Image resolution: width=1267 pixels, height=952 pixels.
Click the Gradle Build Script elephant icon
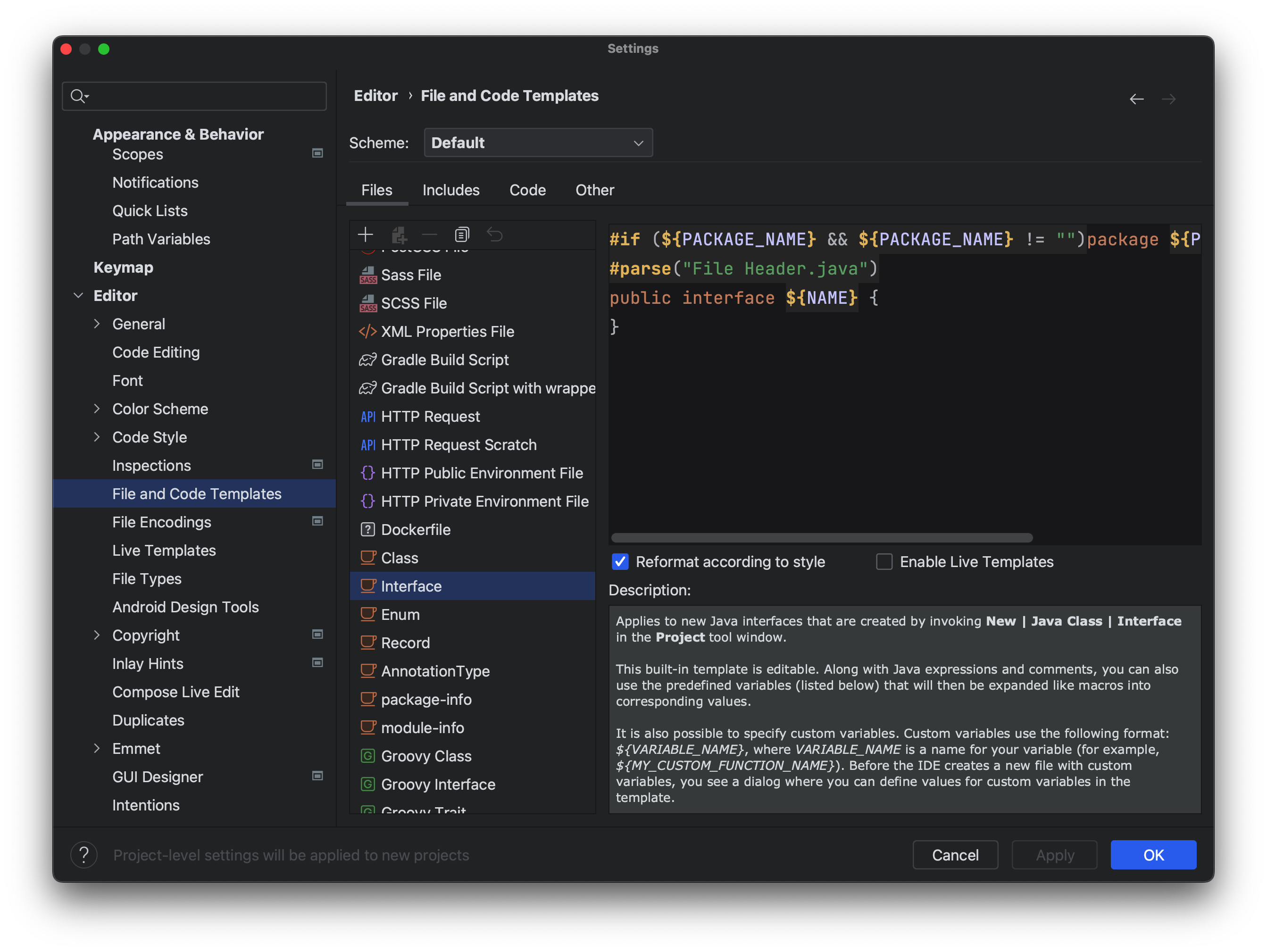tap(368, 360)
